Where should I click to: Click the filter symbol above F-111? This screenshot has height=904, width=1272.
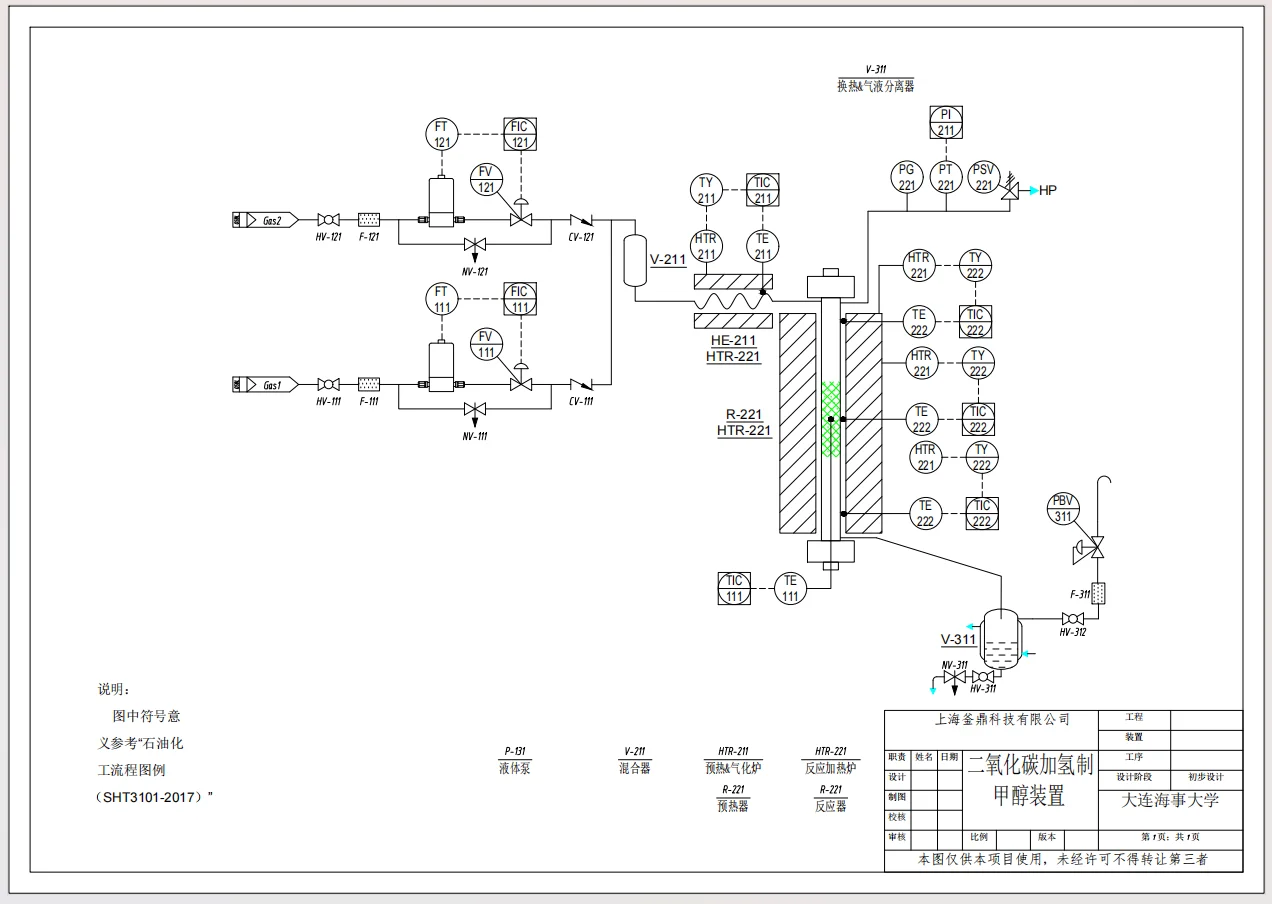pyautogui.click(x=369, y=384)
